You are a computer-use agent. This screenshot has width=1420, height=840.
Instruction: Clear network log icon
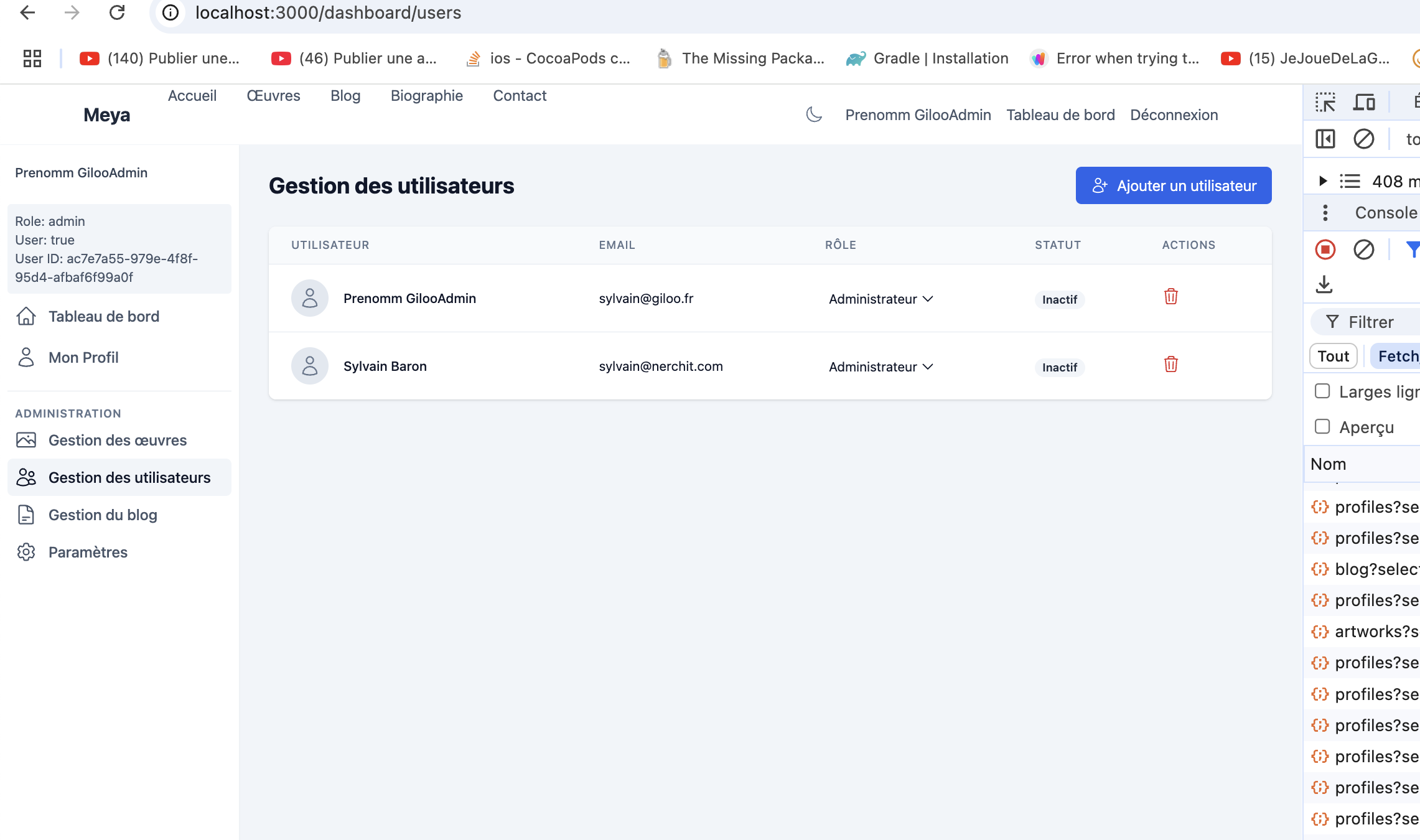coord(1364,250)
